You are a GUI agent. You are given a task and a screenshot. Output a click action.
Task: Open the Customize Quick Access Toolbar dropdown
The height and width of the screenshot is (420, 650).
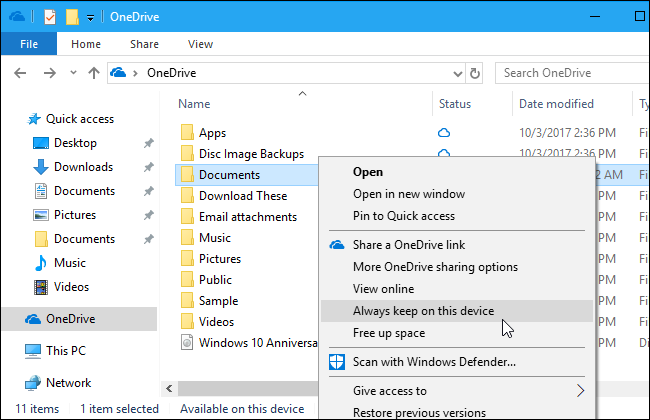(x=90, y=17)
